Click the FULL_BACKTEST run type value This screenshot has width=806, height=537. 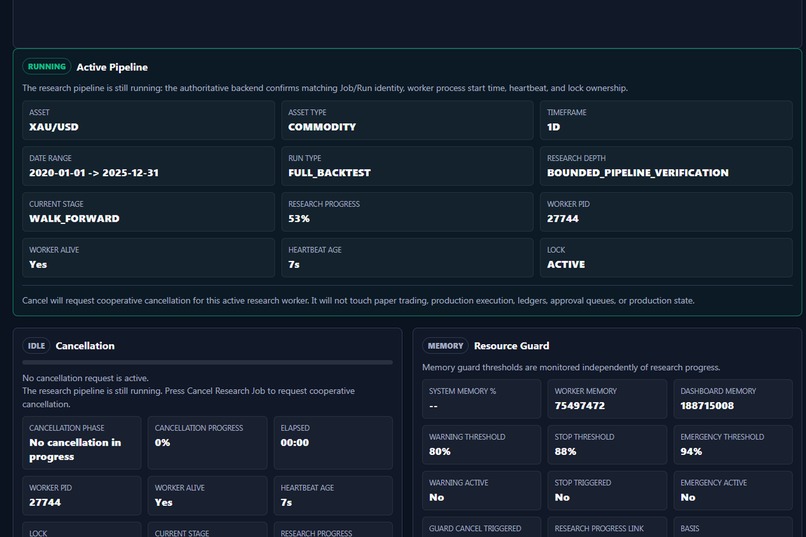(329, 173)
